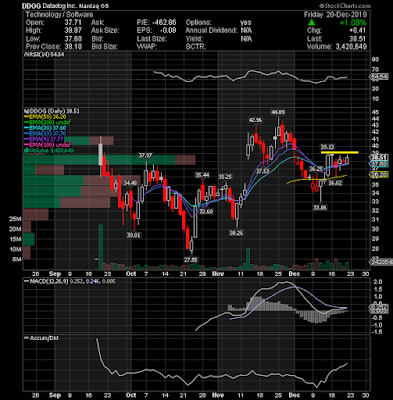Screen dimensions: 393x400
Task: Click the Volume value 3,420,649 in the header
Action: [350, 47]
